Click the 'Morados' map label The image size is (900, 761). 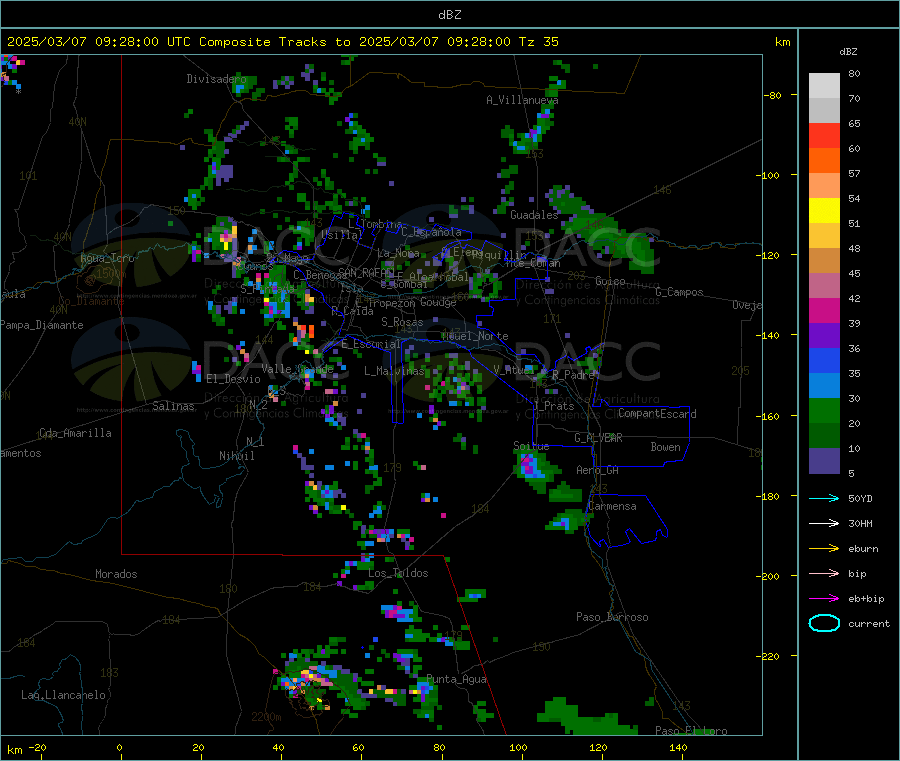point(116,574)
